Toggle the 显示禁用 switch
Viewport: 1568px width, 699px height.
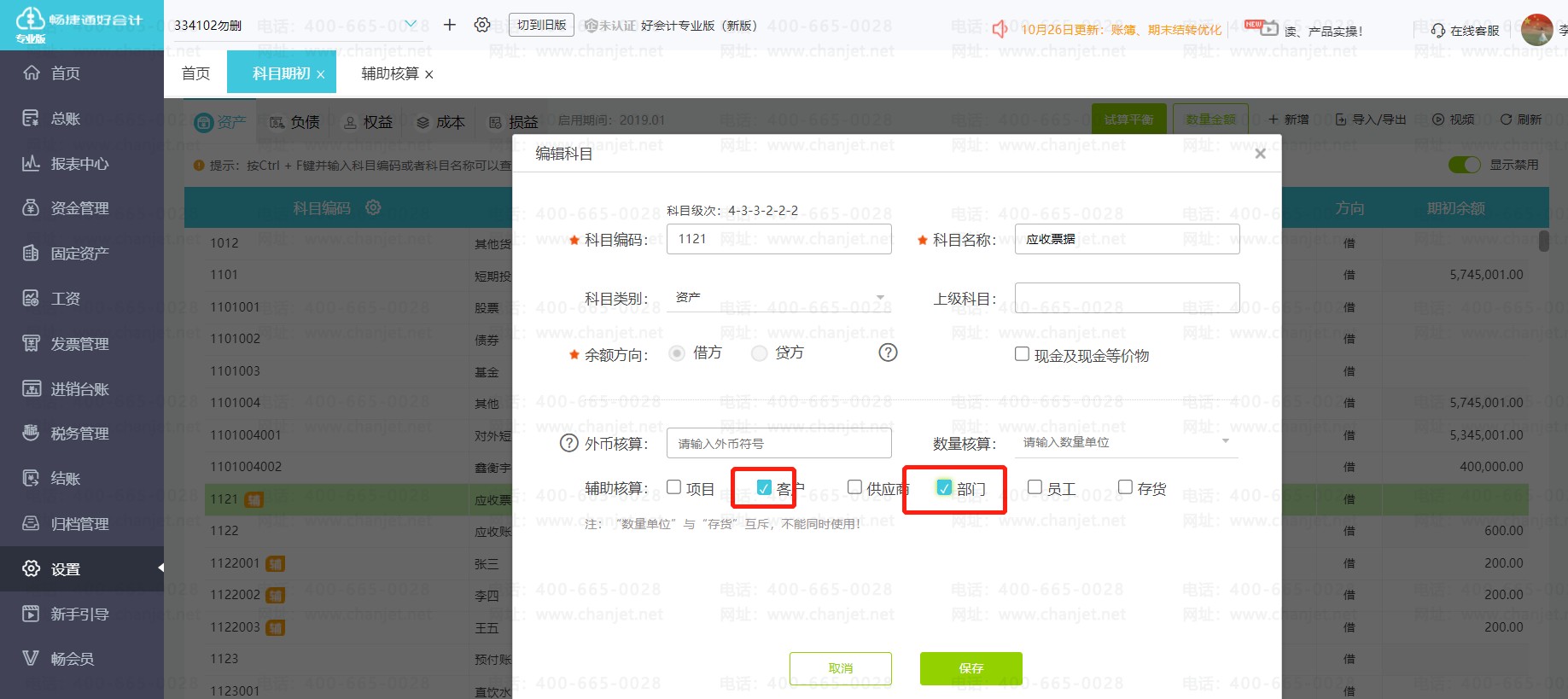(1465, 165)
